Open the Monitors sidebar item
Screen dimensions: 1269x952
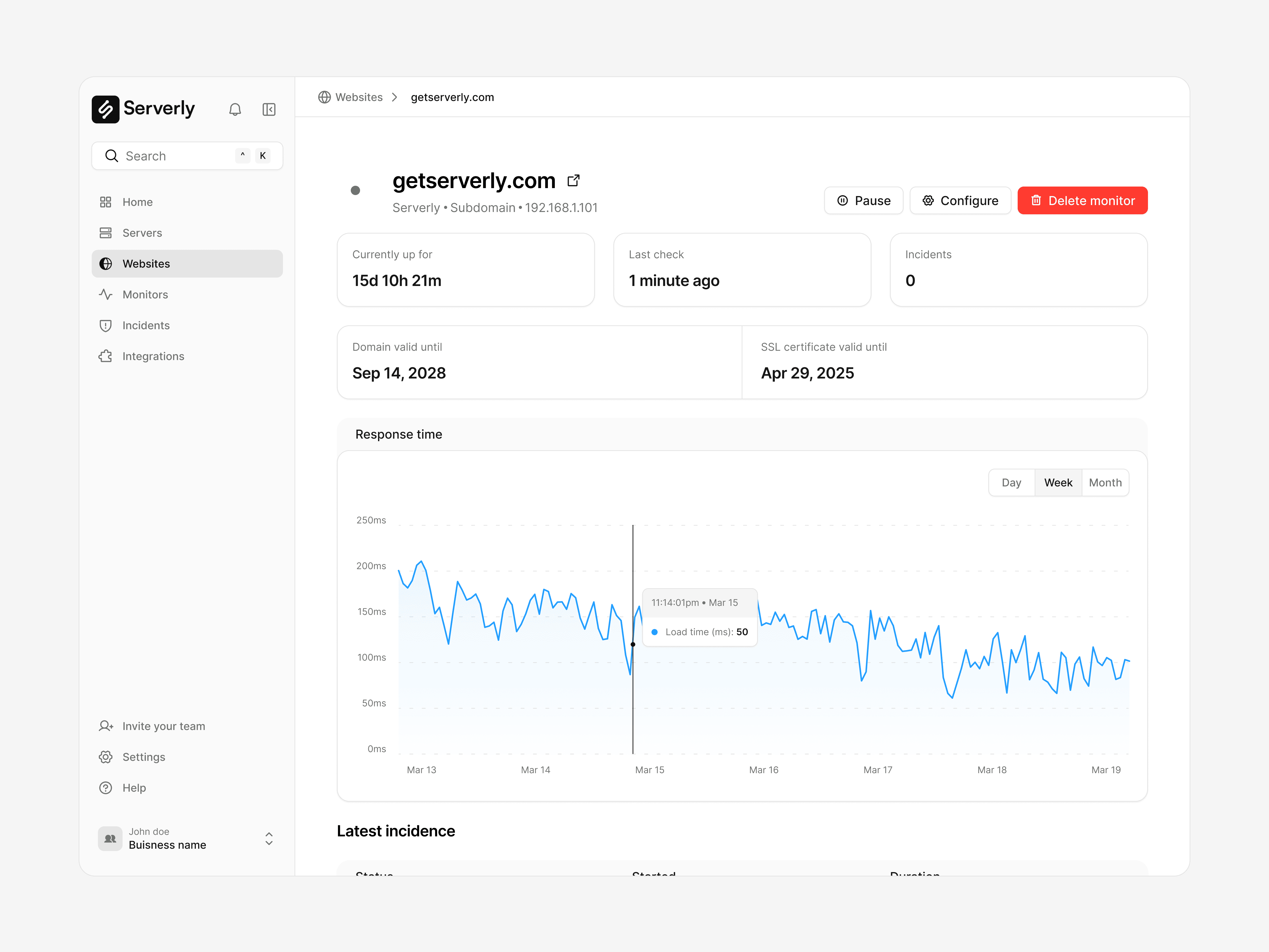[145, 294]
